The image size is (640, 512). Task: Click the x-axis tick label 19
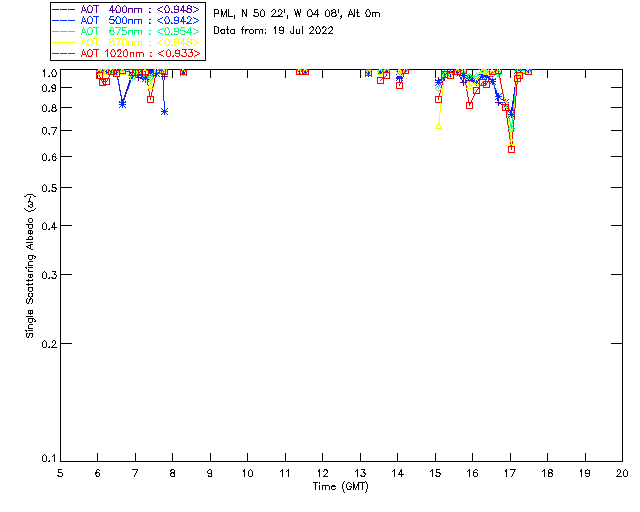click(x=585, y=473)
